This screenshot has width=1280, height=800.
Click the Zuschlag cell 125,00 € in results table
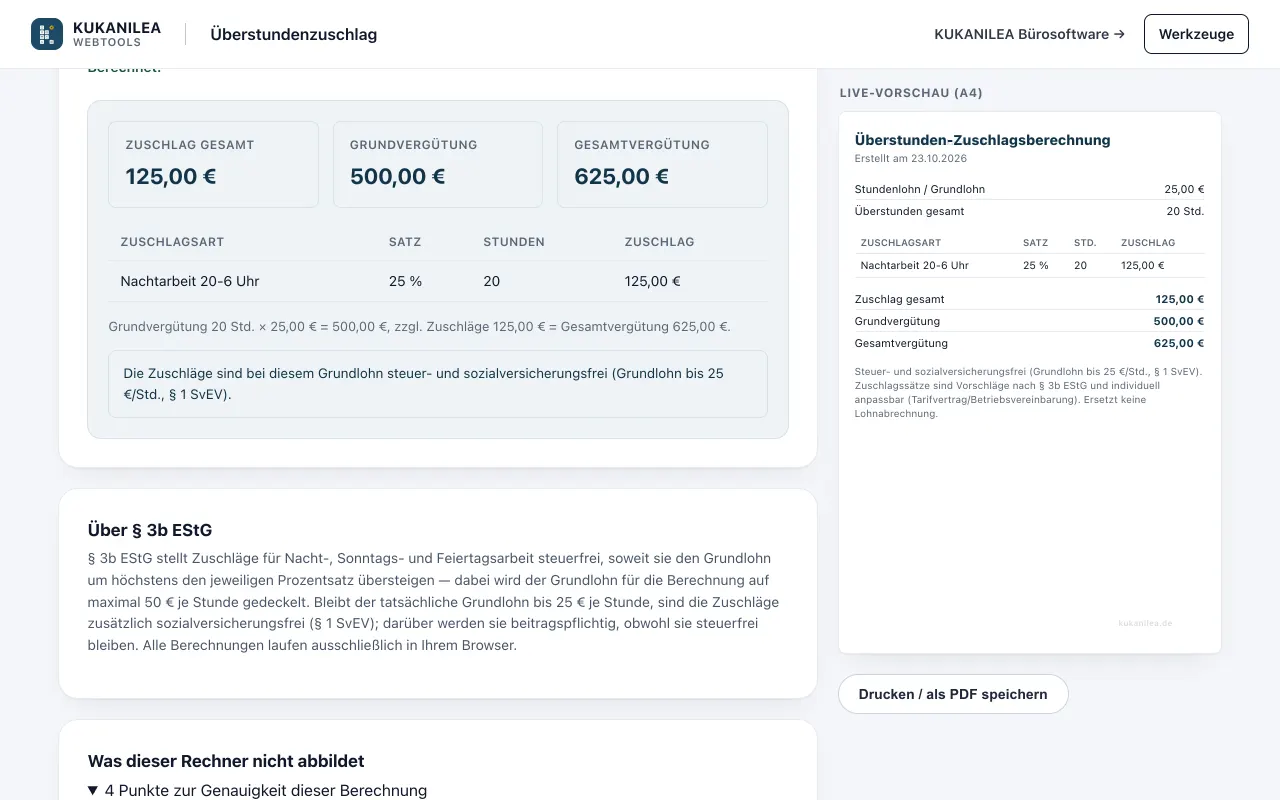(652, 281)
